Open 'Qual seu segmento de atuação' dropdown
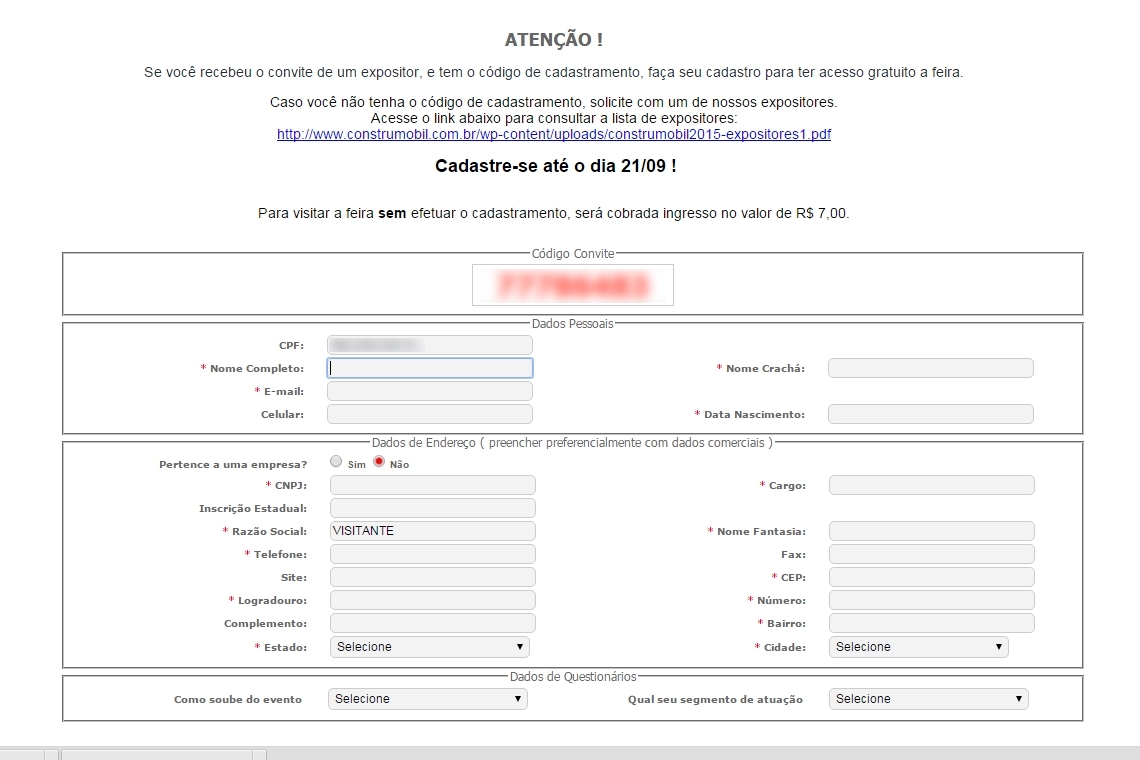Screen dimensions: 1140x760 (928, 699)
